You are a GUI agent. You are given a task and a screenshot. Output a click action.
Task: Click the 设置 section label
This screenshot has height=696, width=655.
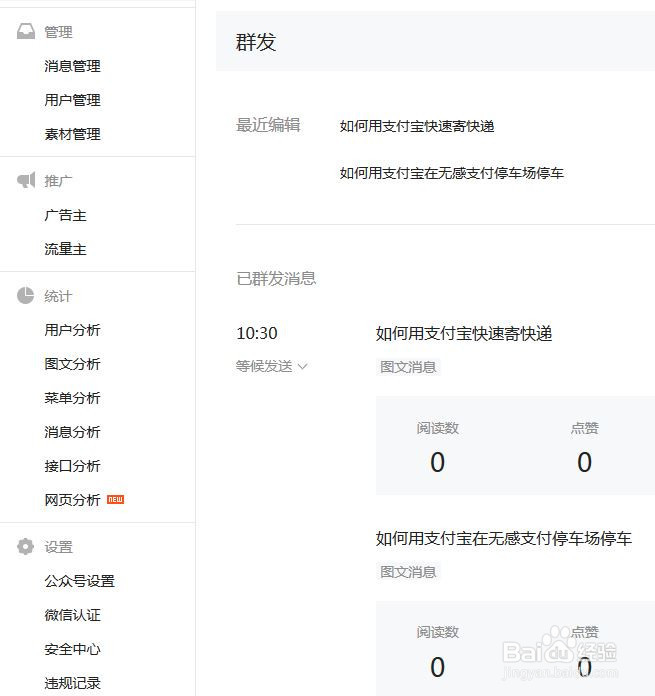click(x=58, y=547)
